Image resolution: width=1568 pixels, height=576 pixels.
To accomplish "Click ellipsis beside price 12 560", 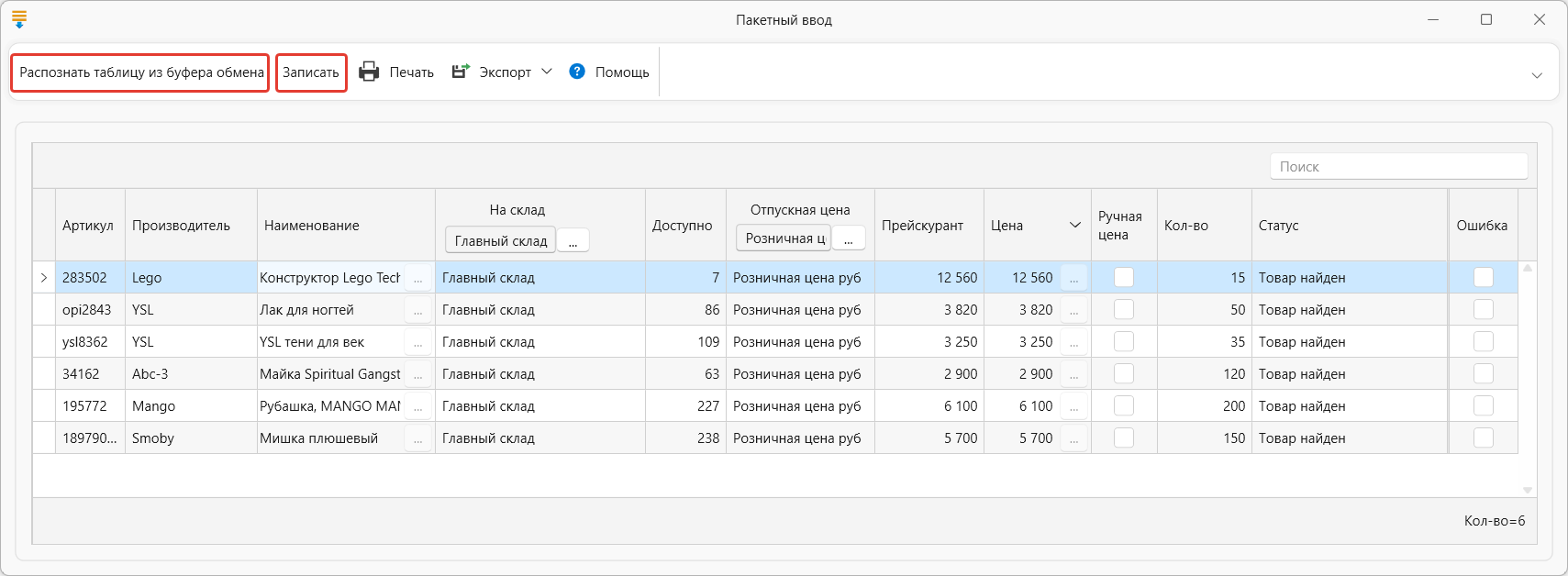I will (1073, 277).
